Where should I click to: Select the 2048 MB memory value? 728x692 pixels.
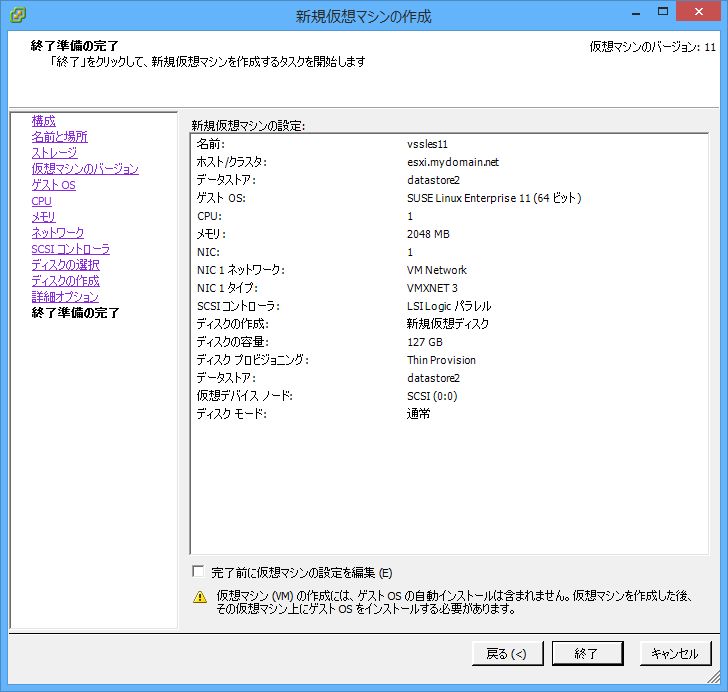click(428, 235)
